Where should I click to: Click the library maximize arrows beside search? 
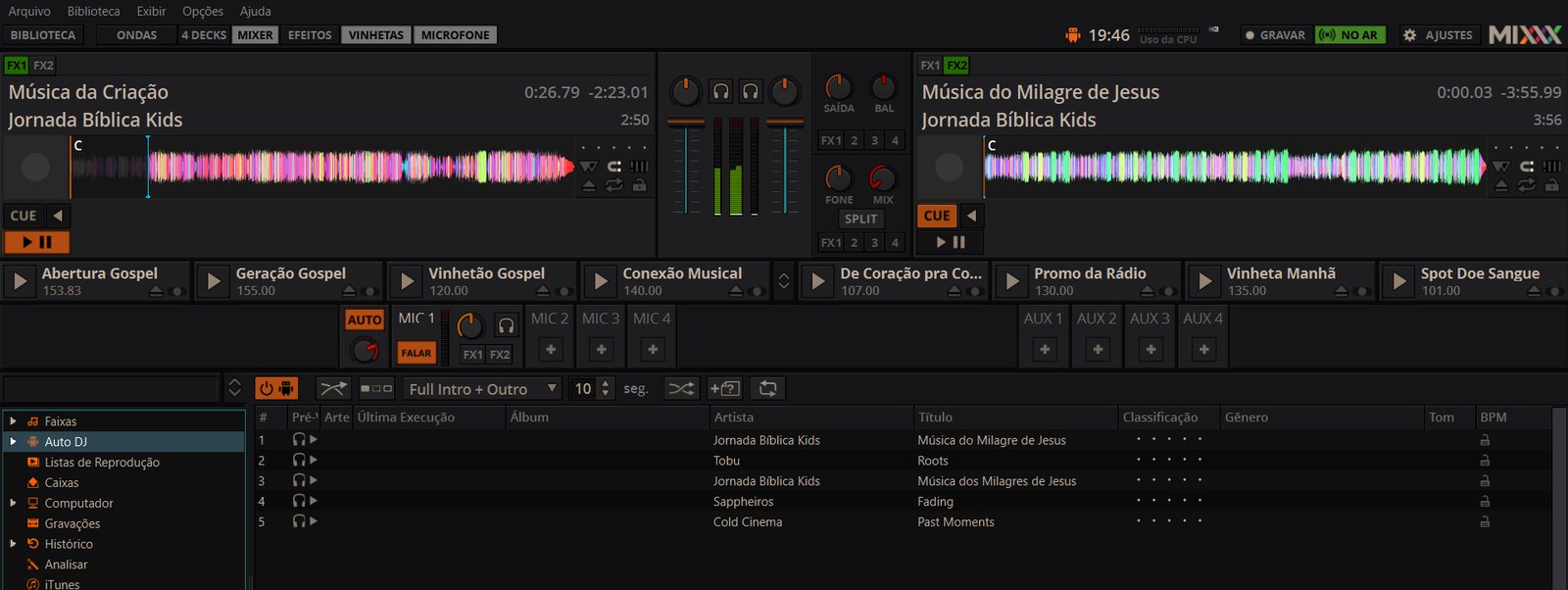click(x=234, y=388)
